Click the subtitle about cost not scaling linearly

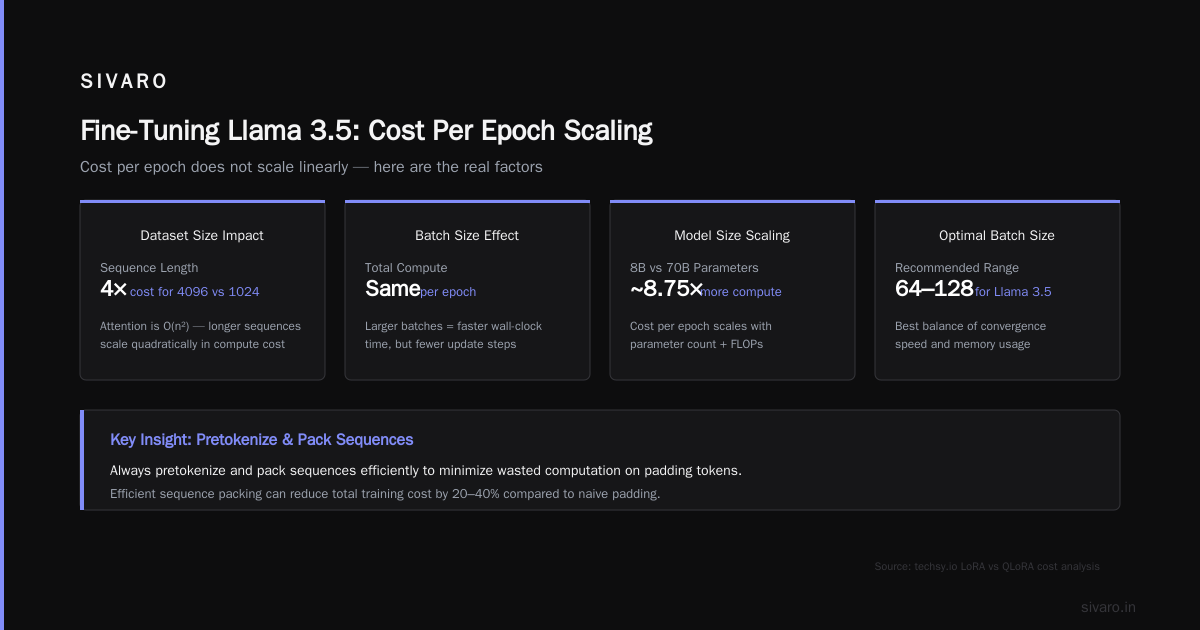click(x=311, y=167)
